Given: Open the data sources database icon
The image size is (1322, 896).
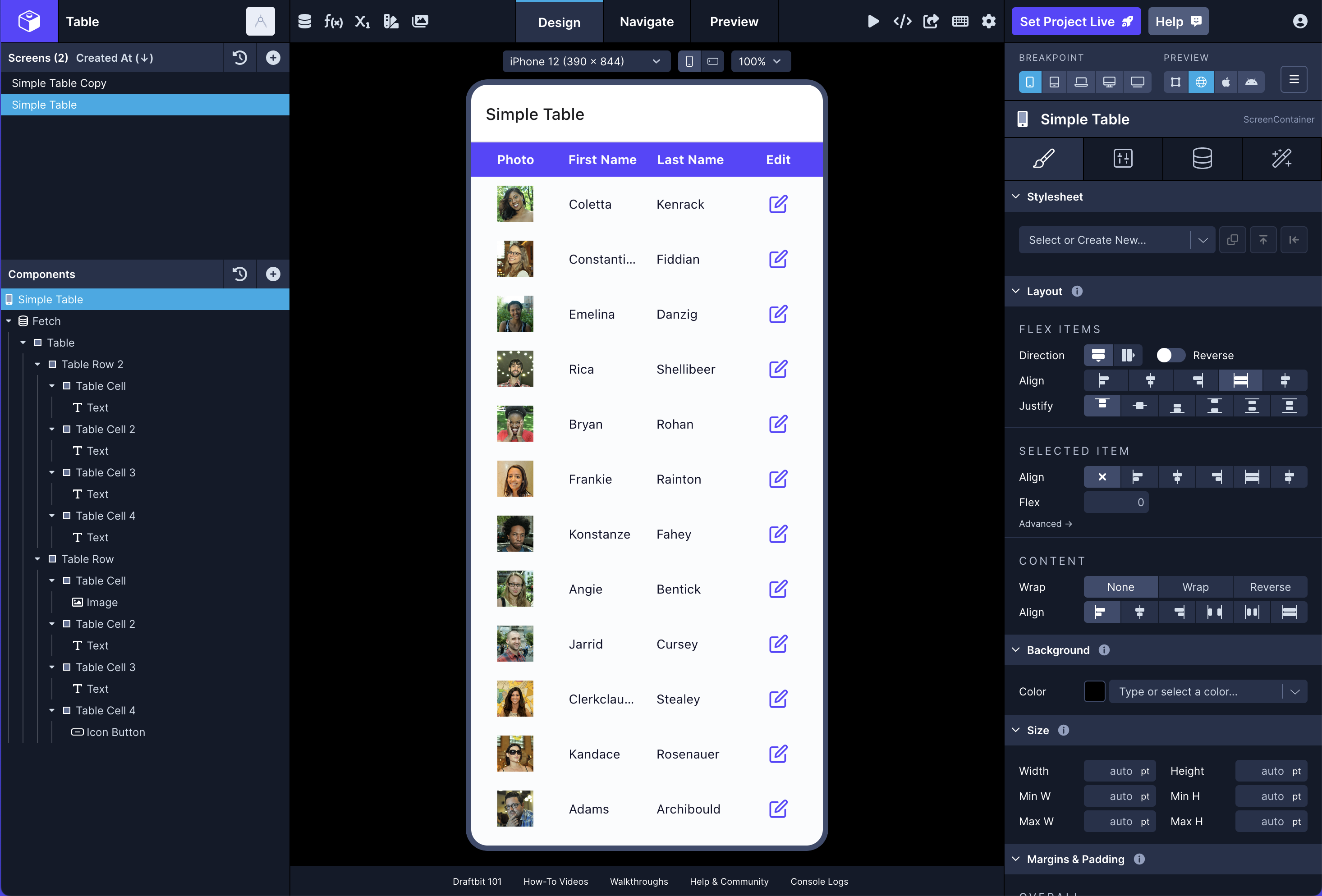Looking at the screenshot, I should click(x=304, y=22).
